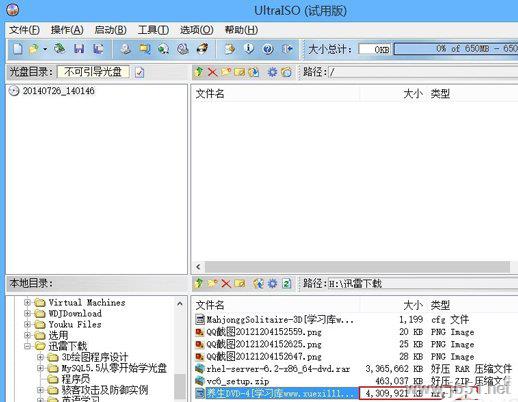The image size is (518, 402).
Task: Click the disc file list horizontal scrollbar
Action: pyautogui.click(x=357, y=267)
